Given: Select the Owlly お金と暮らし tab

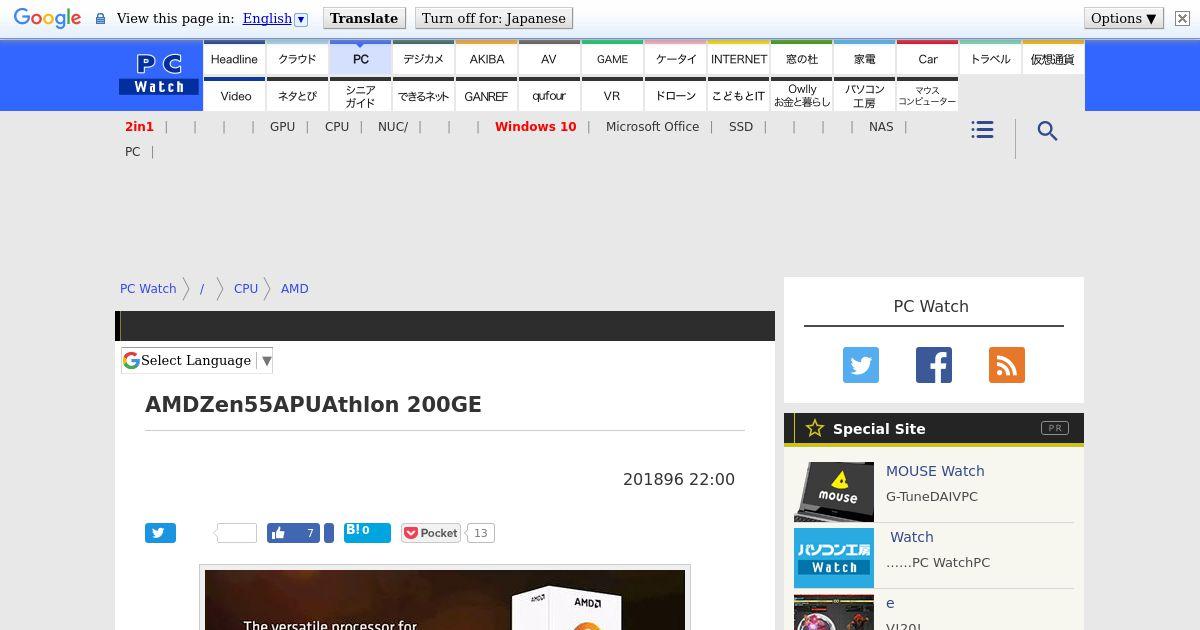Looking at the screenshot, I should 802,96.
